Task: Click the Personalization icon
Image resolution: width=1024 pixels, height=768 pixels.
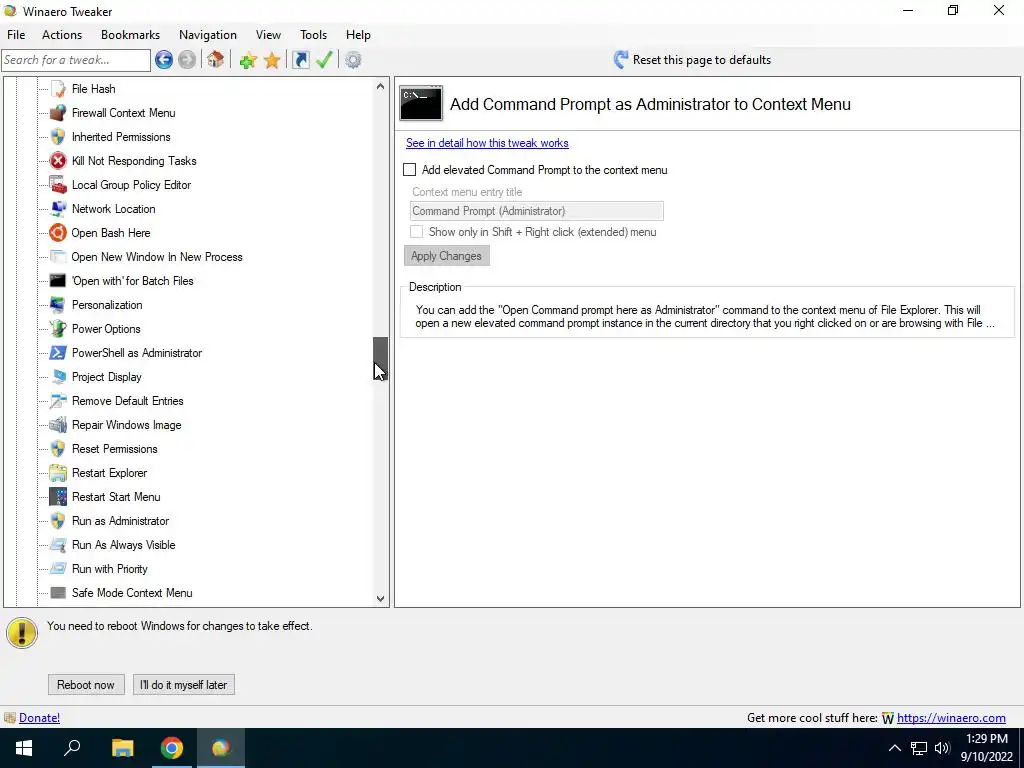Action: (58, 305)
